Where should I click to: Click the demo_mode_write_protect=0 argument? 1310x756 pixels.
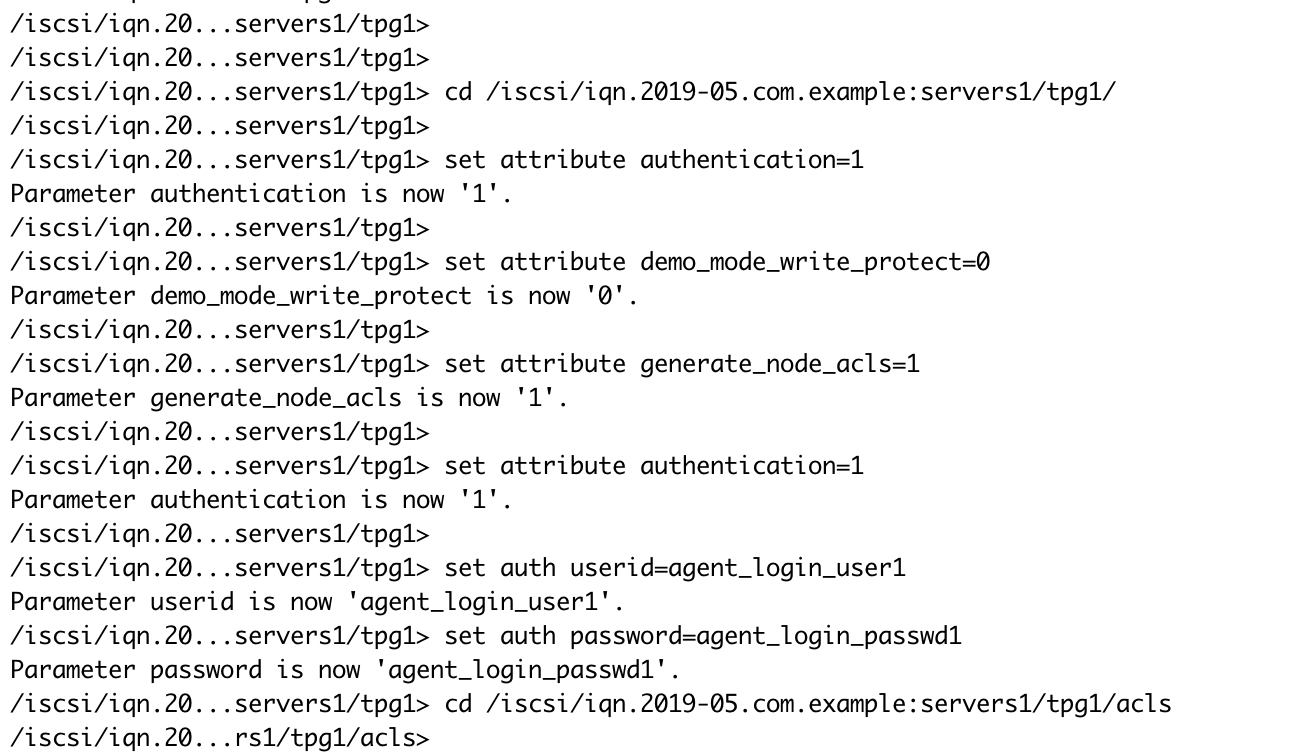(x=815, y=263)
